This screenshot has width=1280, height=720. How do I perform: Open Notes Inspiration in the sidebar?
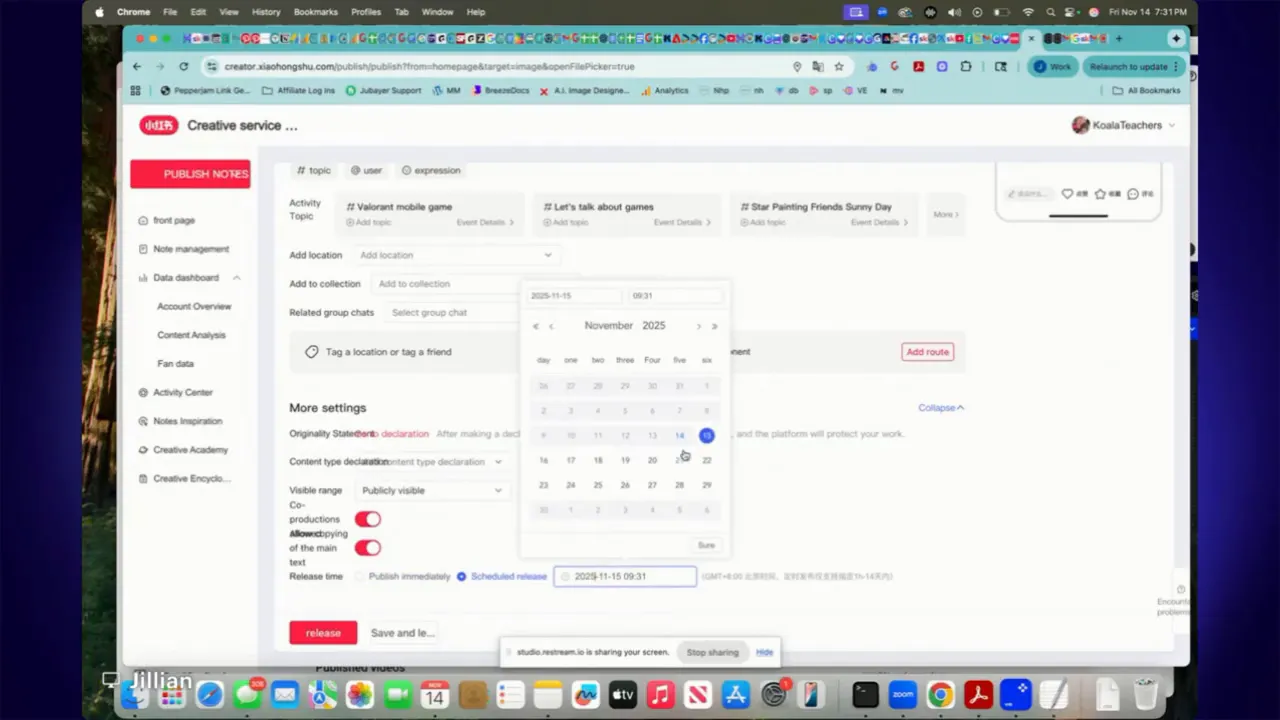[187, 420]
